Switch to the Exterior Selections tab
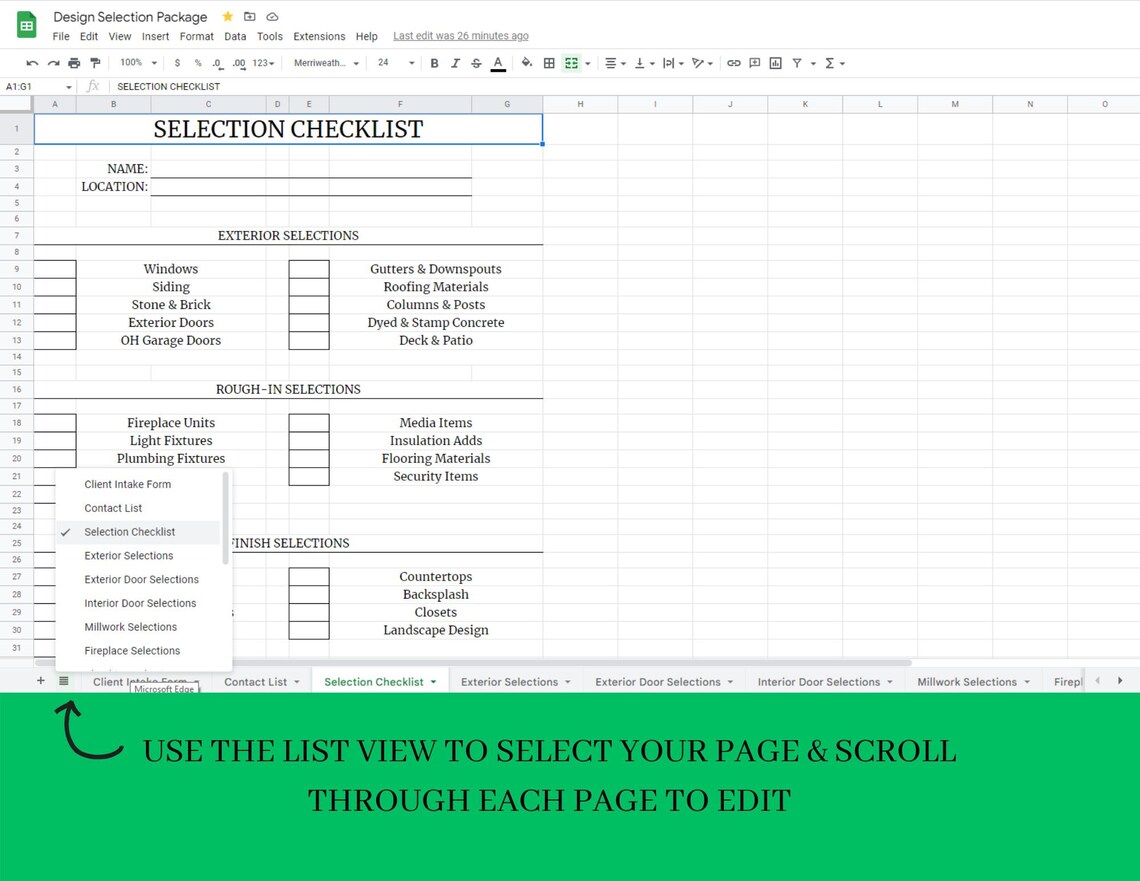The image size is (1140, 881). click(508, 681)
